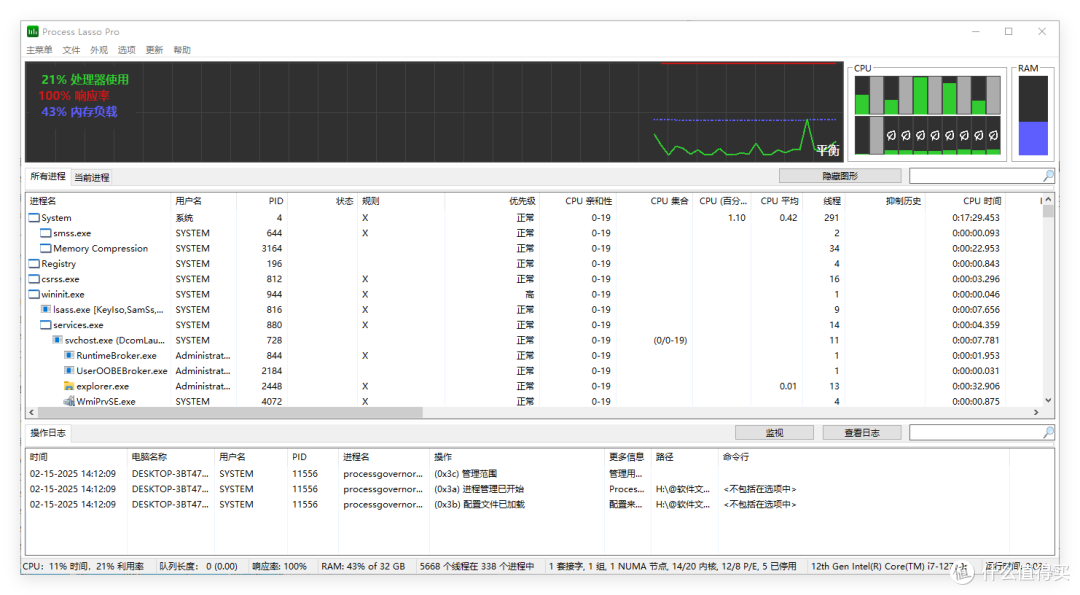Click the RuntimeBroker.exe process icon

click(69, 355)
